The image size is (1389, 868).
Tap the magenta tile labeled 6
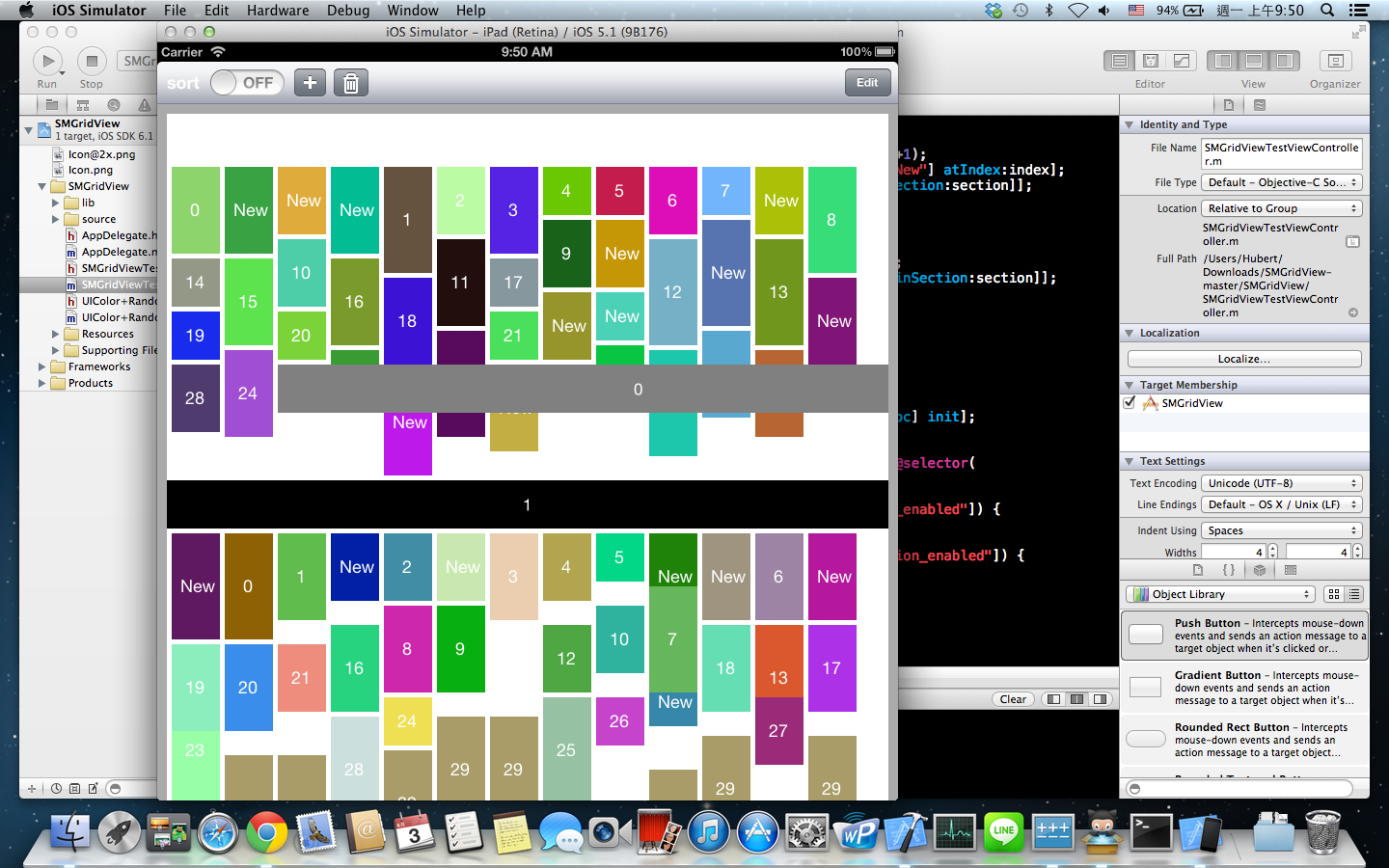[673, 201]
